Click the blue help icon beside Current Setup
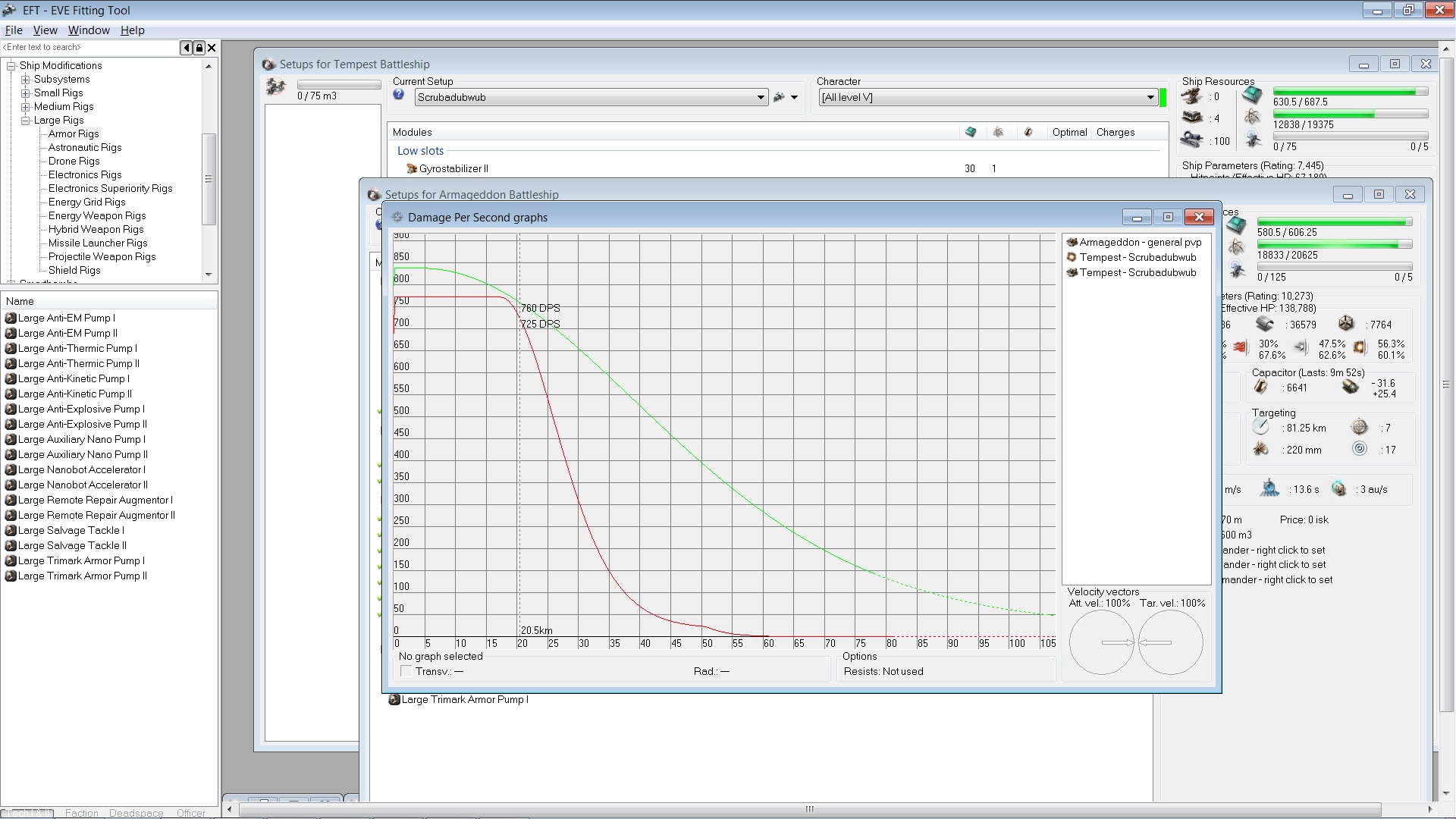Viewport: 1456px width, 819px height. pyautogui.click(x=399, y=95)
